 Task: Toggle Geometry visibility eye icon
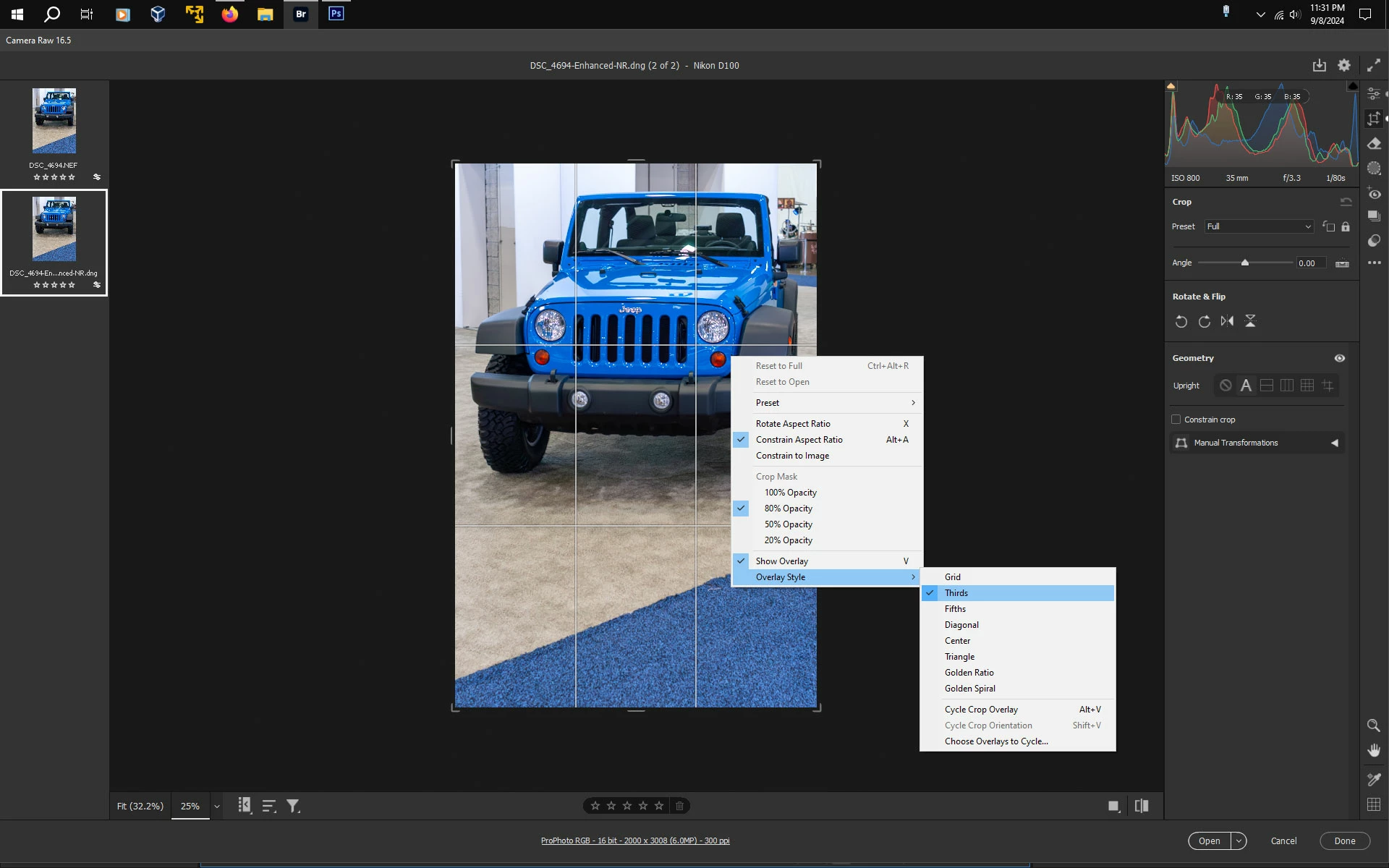click(x=1339, y=358)
